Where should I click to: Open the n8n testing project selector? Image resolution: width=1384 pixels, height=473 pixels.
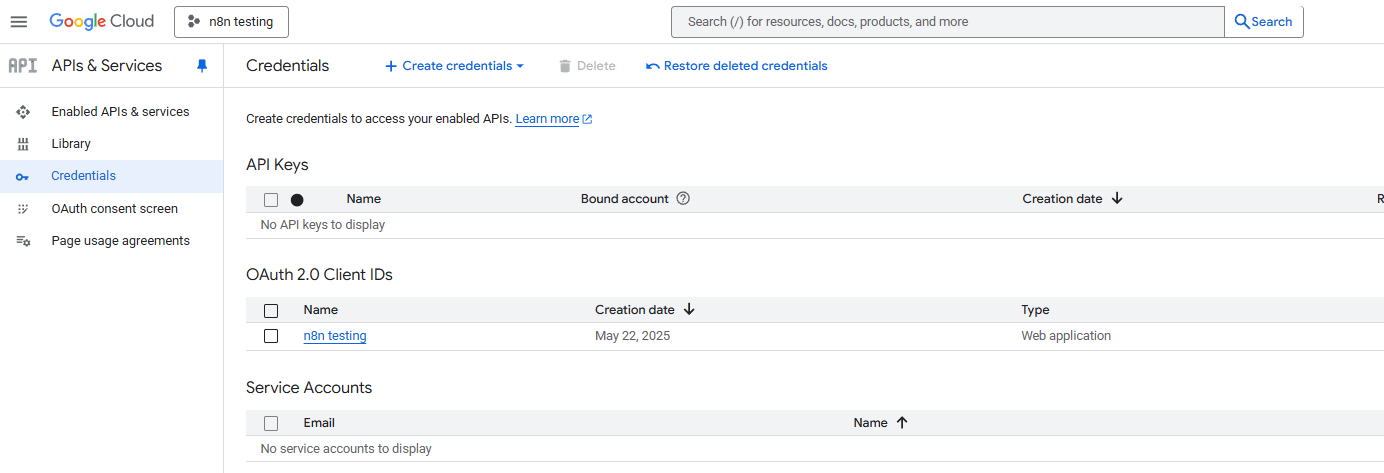[231, 21]
